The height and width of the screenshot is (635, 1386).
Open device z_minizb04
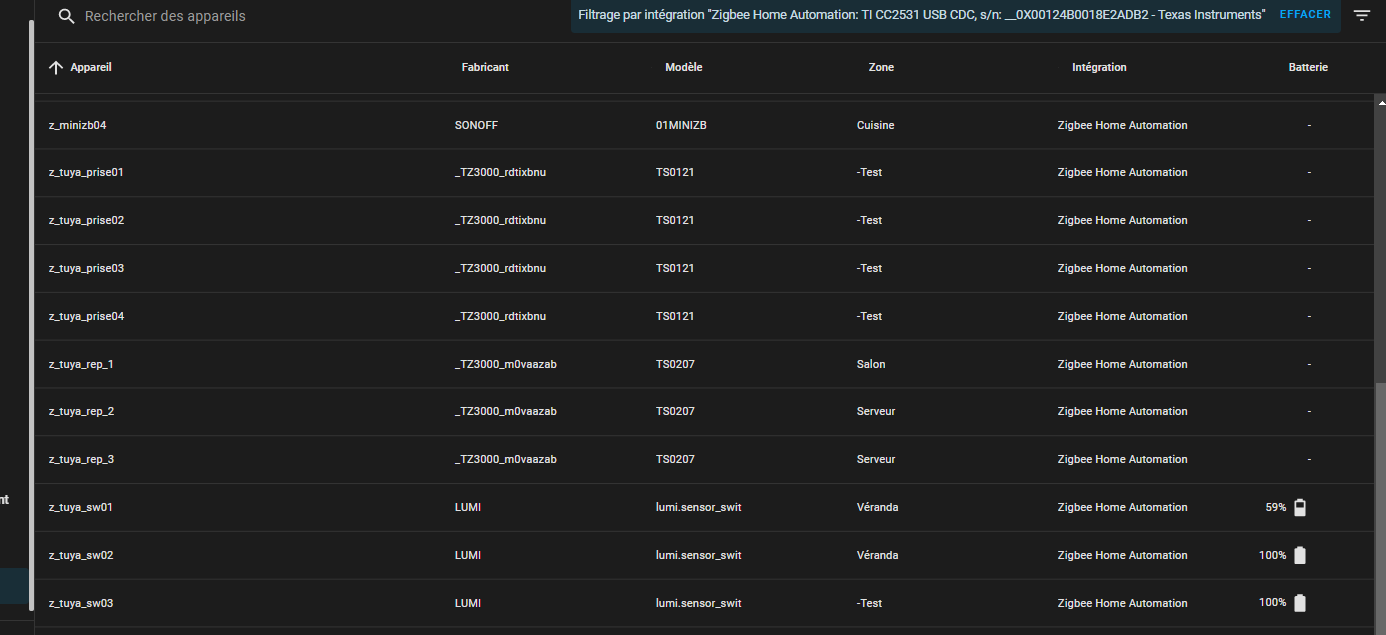77,125
